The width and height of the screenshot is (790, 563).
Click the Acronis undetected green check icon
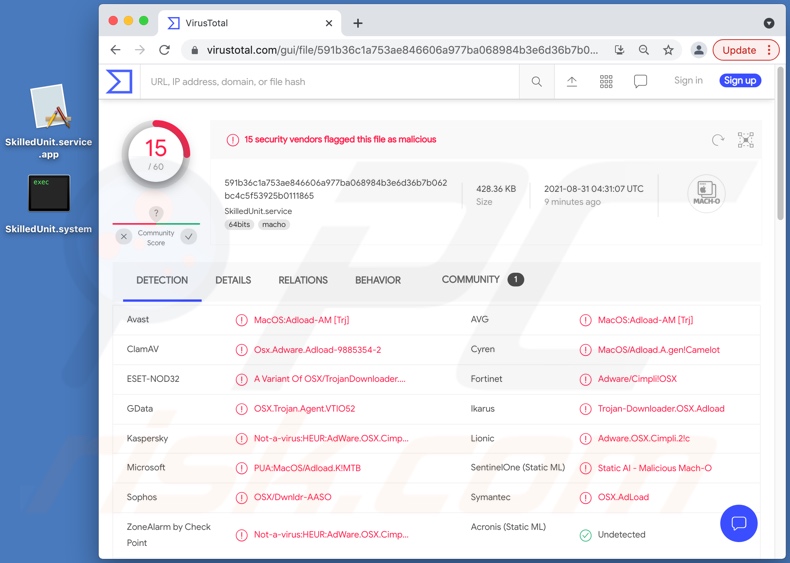click(x=585, y=535)
